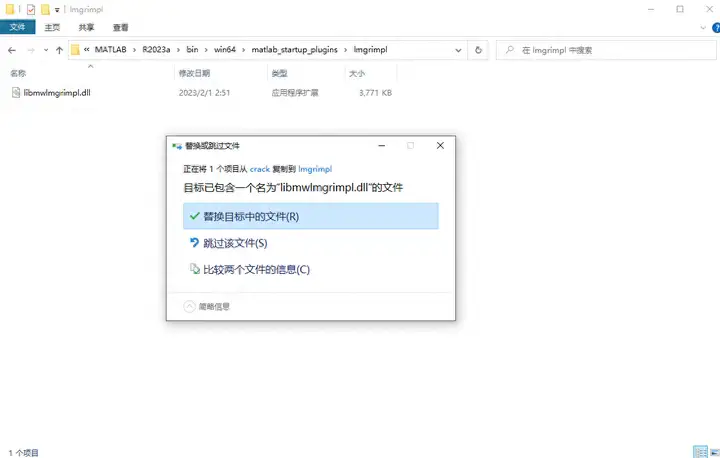This screenshot has width=720, height=458.
Task: Click the Explorer title bar folder icon
Action: click(10, 9)
